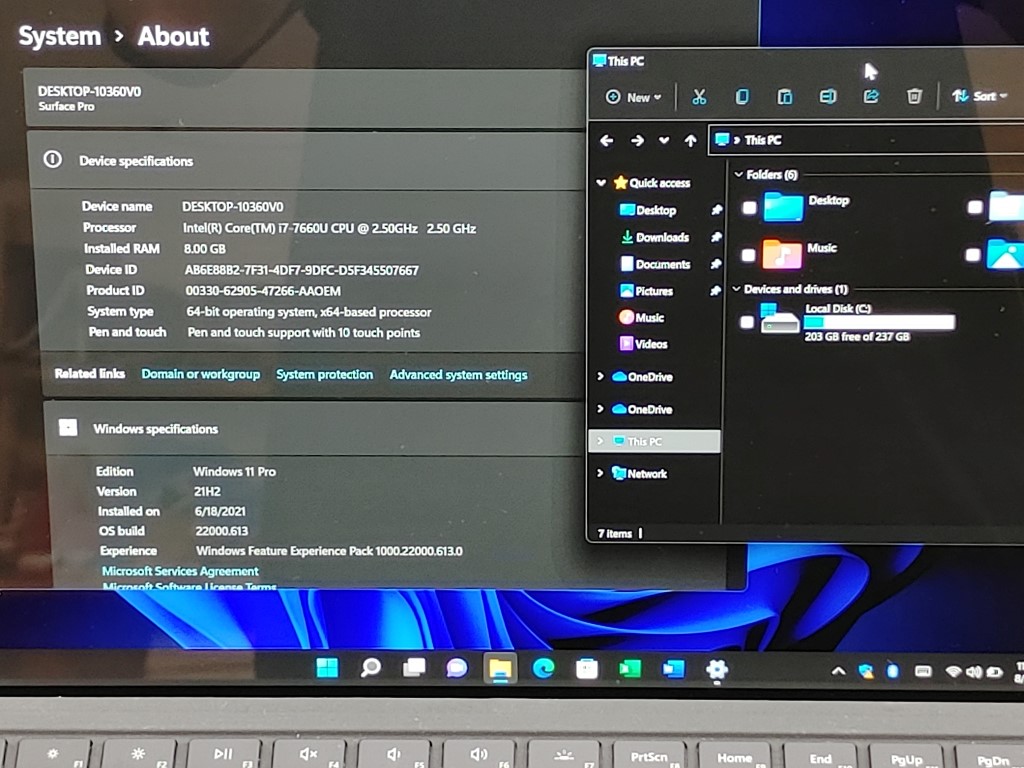Click the '7 items' status bar text
1024x768 pixels.
click(x=615, y=534)
